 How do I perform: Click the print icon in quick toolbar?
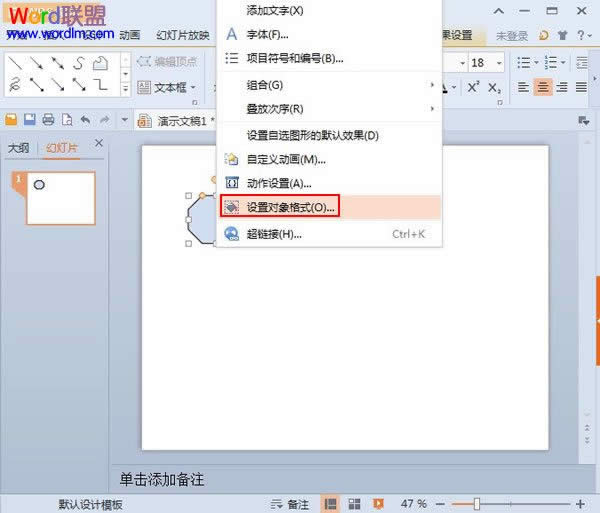pyautogui.click(x=48, y=120)
